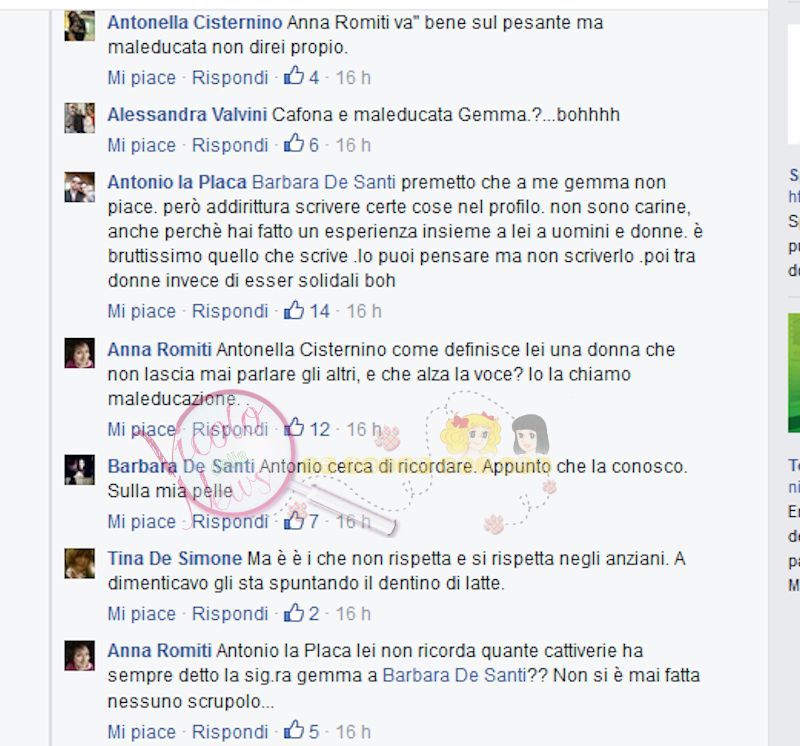This screenshot has width=800, height=746.
Task: Click thumbs-up icon on Alessandra Valvini's comment
Action: (294, 144)
